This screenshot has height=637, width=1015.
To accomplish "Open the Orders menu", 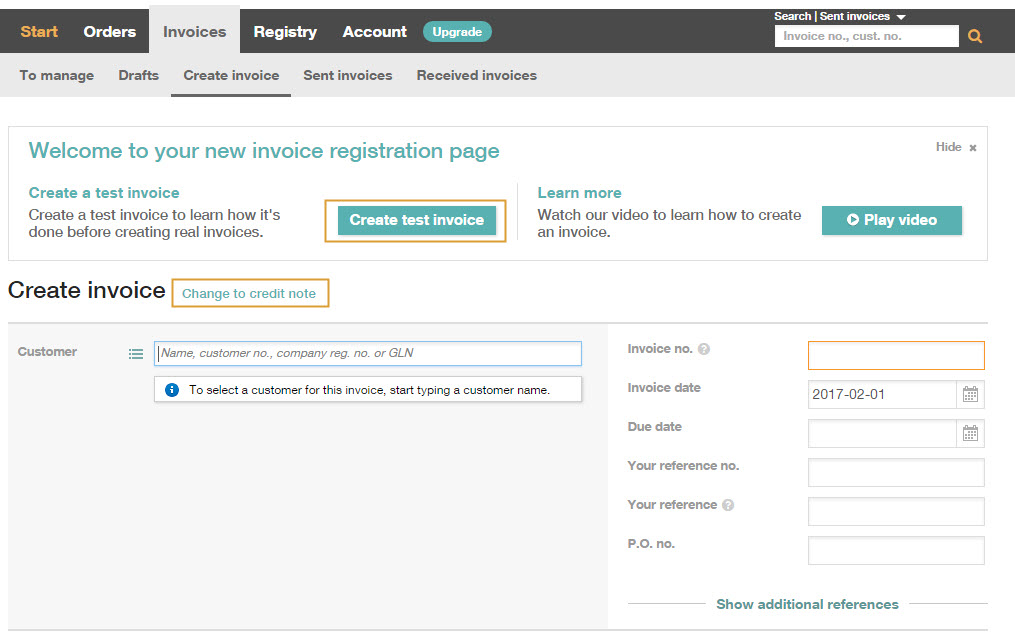I will pyautogui.click(x=109, y=32).
